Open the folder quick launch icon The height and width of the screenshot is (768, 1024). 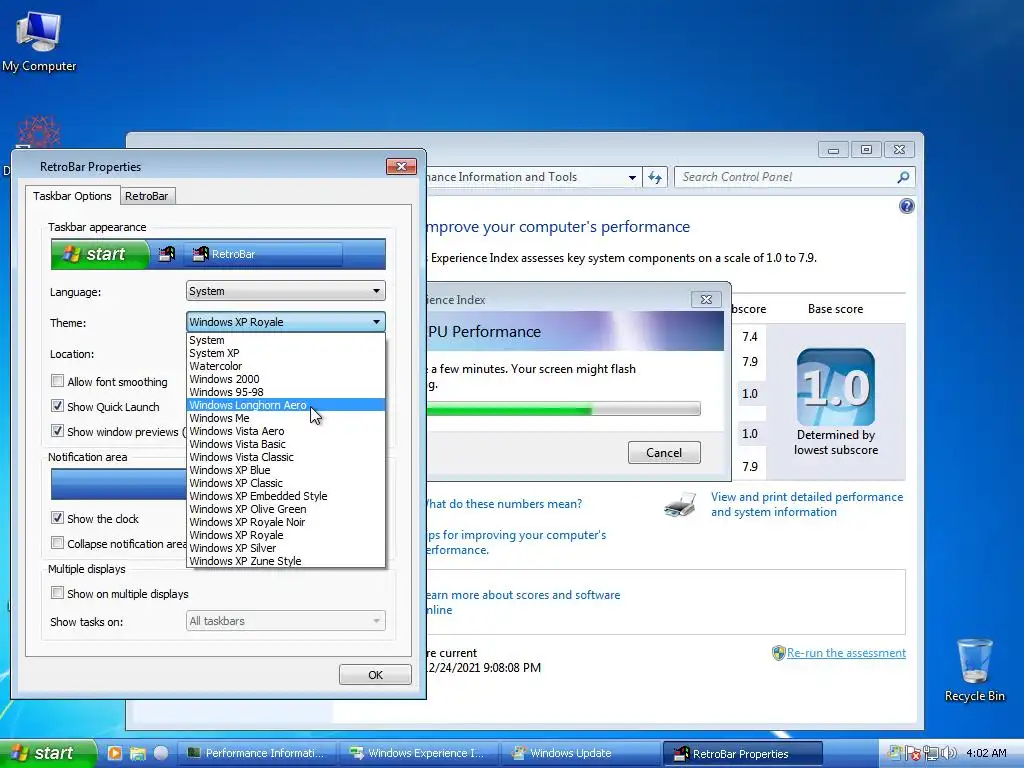[137, 753]
